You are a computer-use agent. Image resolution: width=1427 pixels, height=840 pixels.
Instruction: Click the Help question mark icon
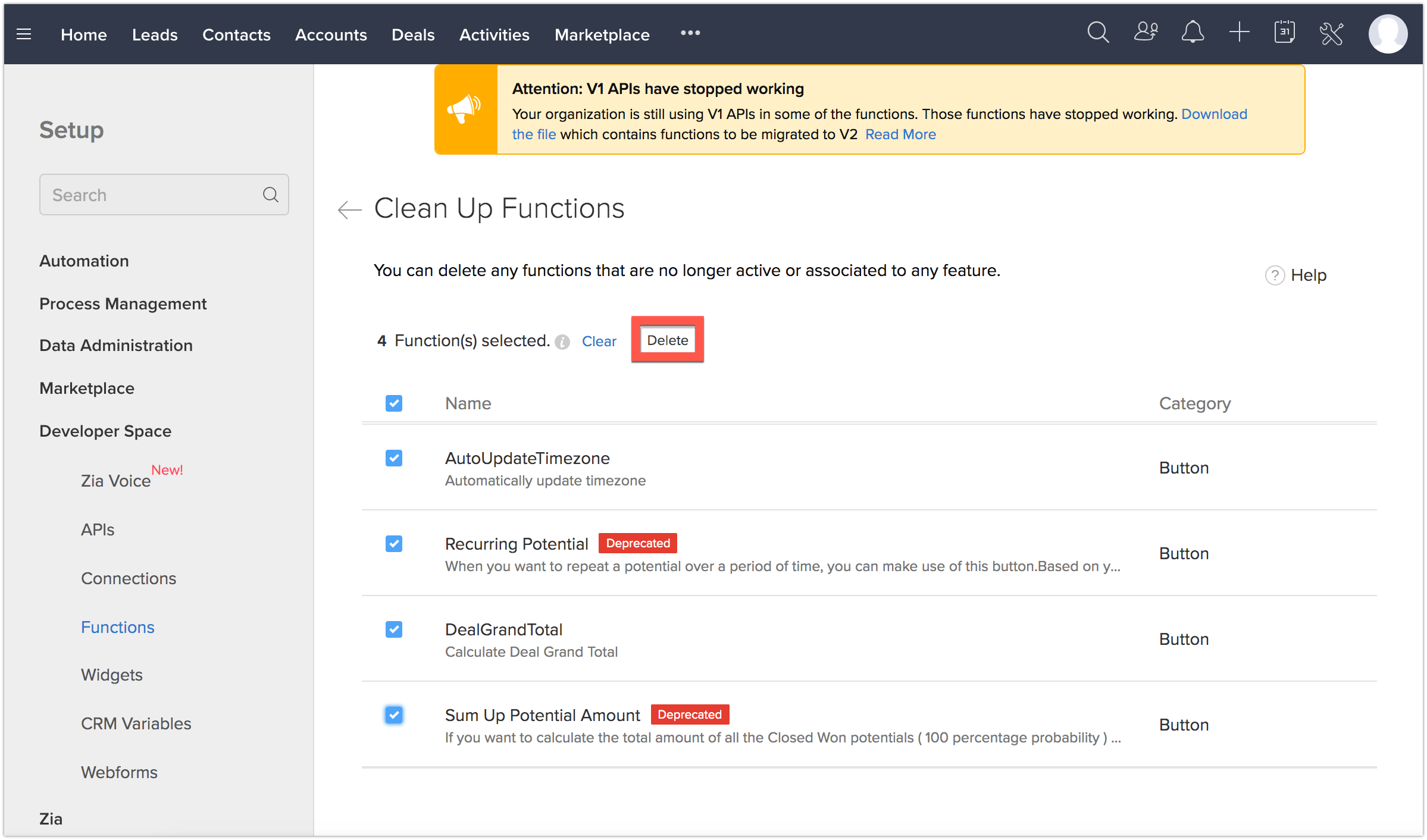(1275, 275)
